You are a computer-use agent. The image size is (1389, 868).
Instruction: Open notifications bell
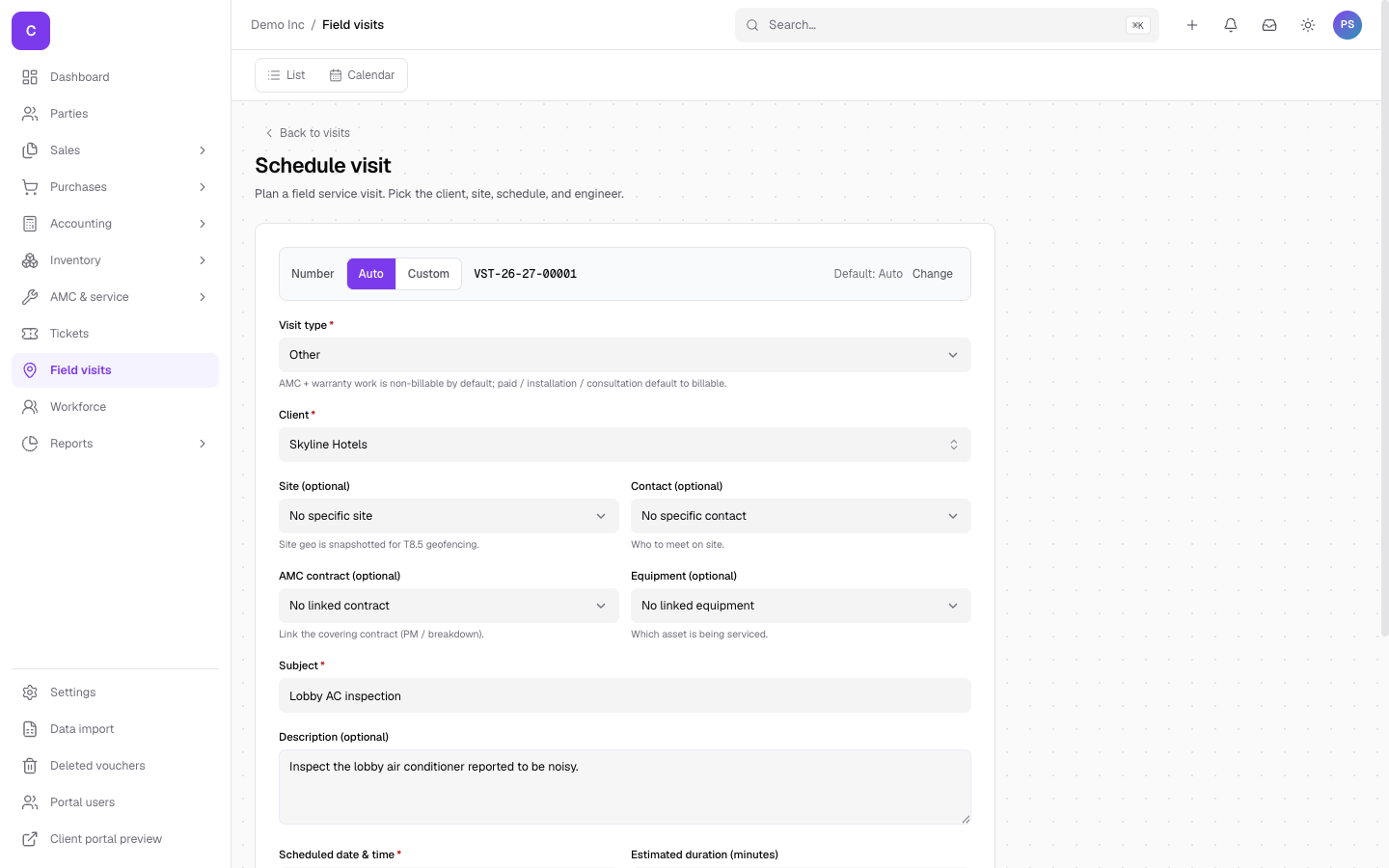click(1231, 25)
